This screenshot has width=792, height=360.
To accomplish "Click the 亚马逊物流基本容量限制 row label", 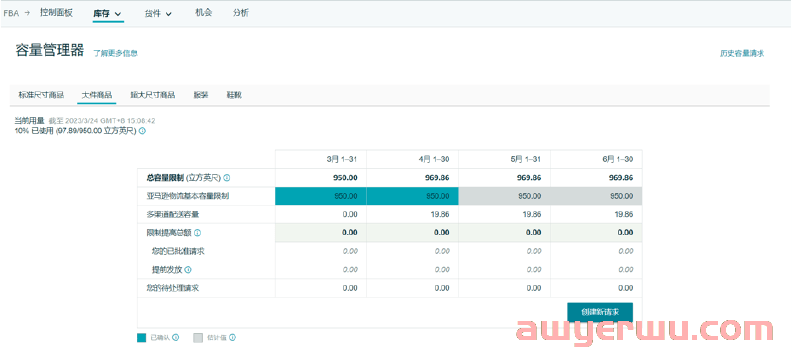I will (x=187, y=196).
